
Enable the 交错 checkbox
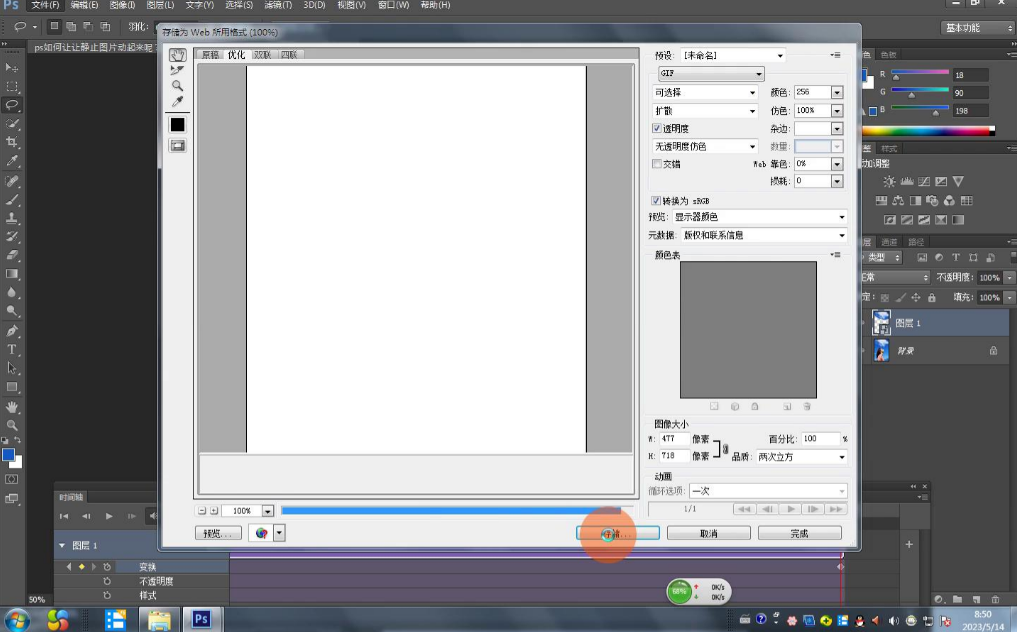pos(656,164)
